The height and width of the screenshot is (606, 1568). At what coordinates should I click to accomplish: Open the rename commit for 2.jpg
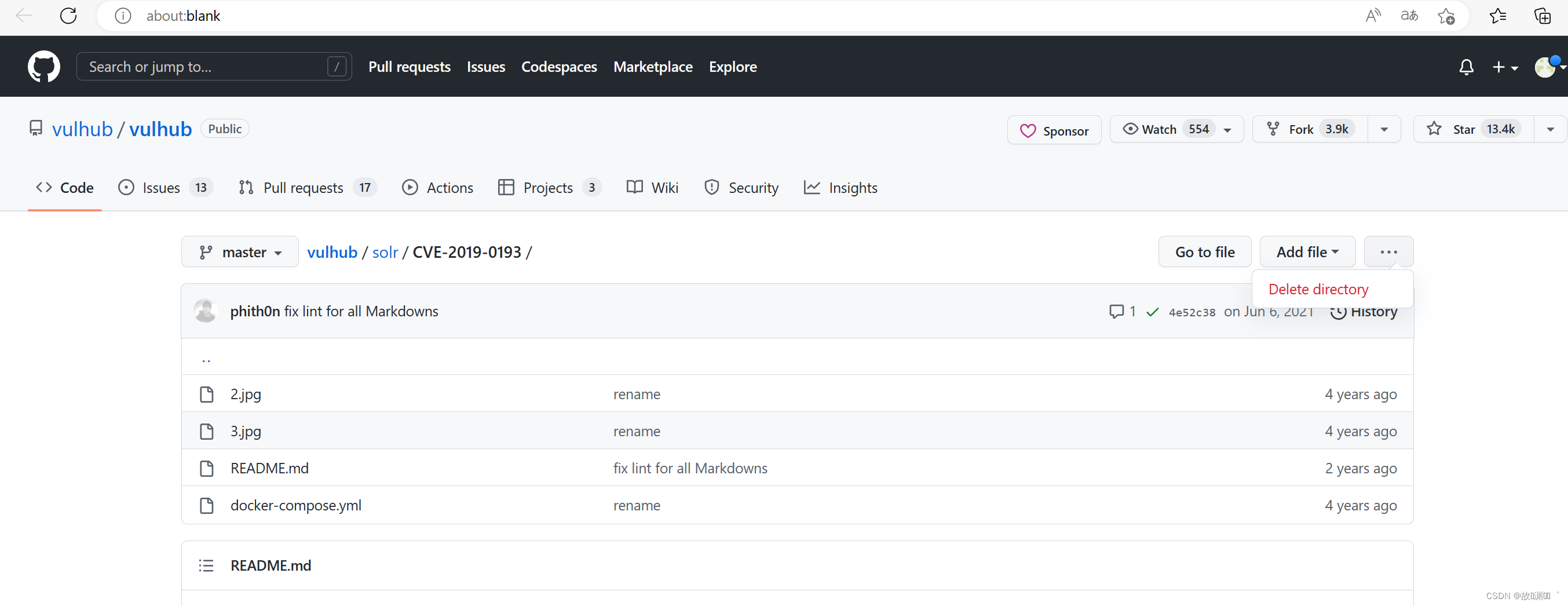(x=636, y=394)
